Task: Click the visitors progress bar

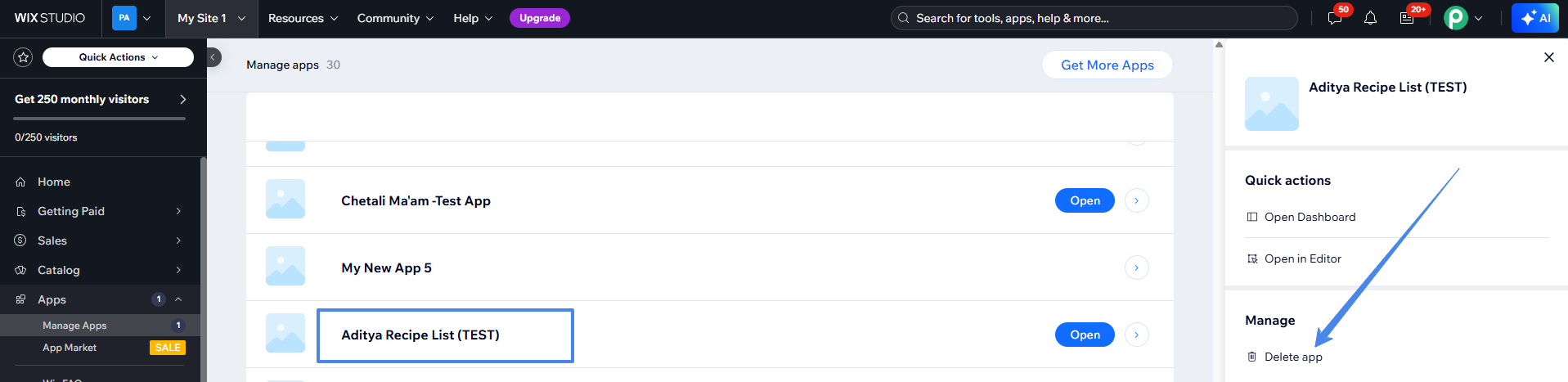Action: pos(99,119)
